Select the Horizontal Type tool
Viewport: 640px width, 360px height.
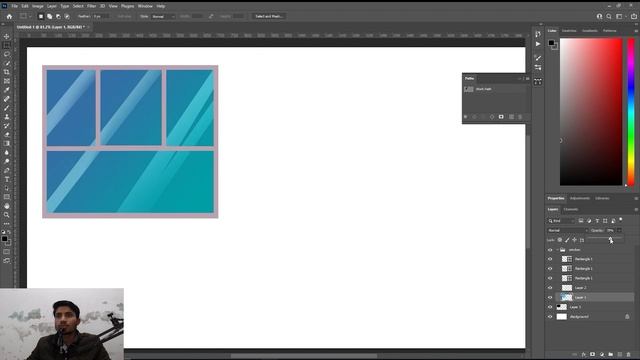[7, 180]
